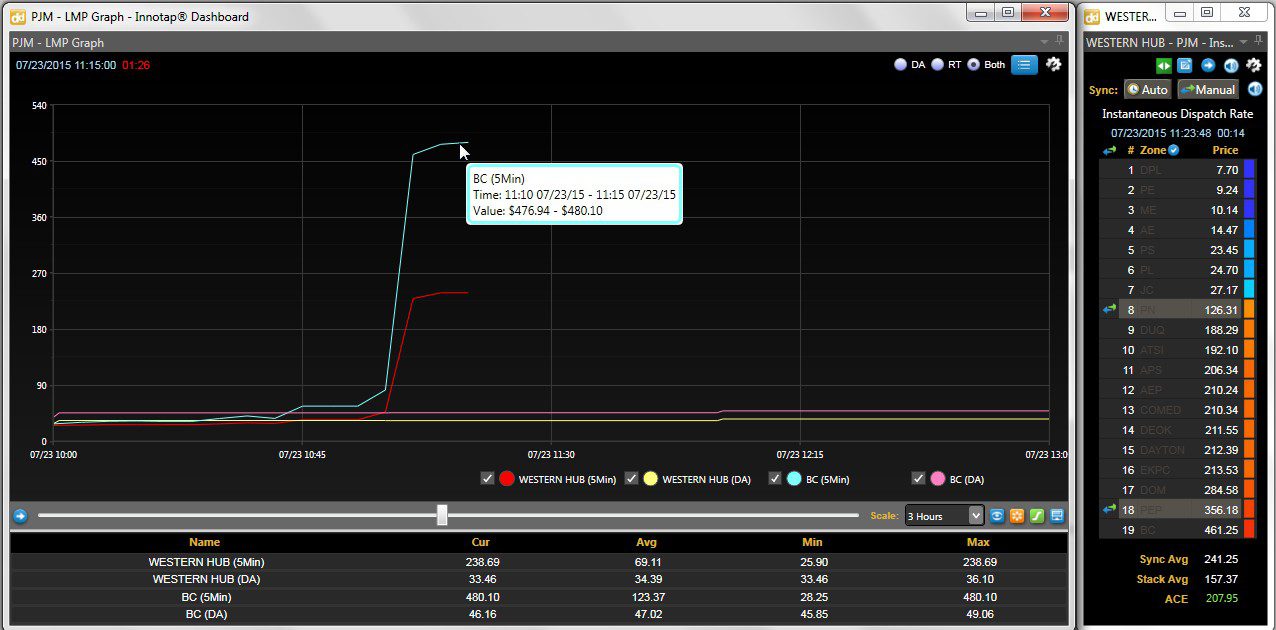Uncheck the BC (5Min) series checkbox
1276x630 pixels.
774,479
